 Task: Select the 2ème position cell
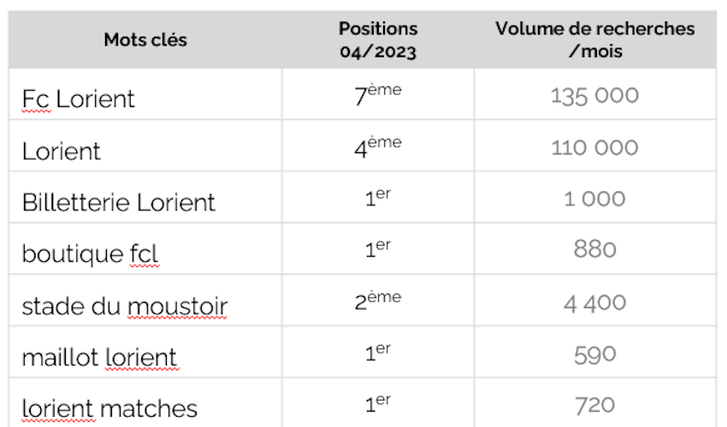(x=378, y=302)
